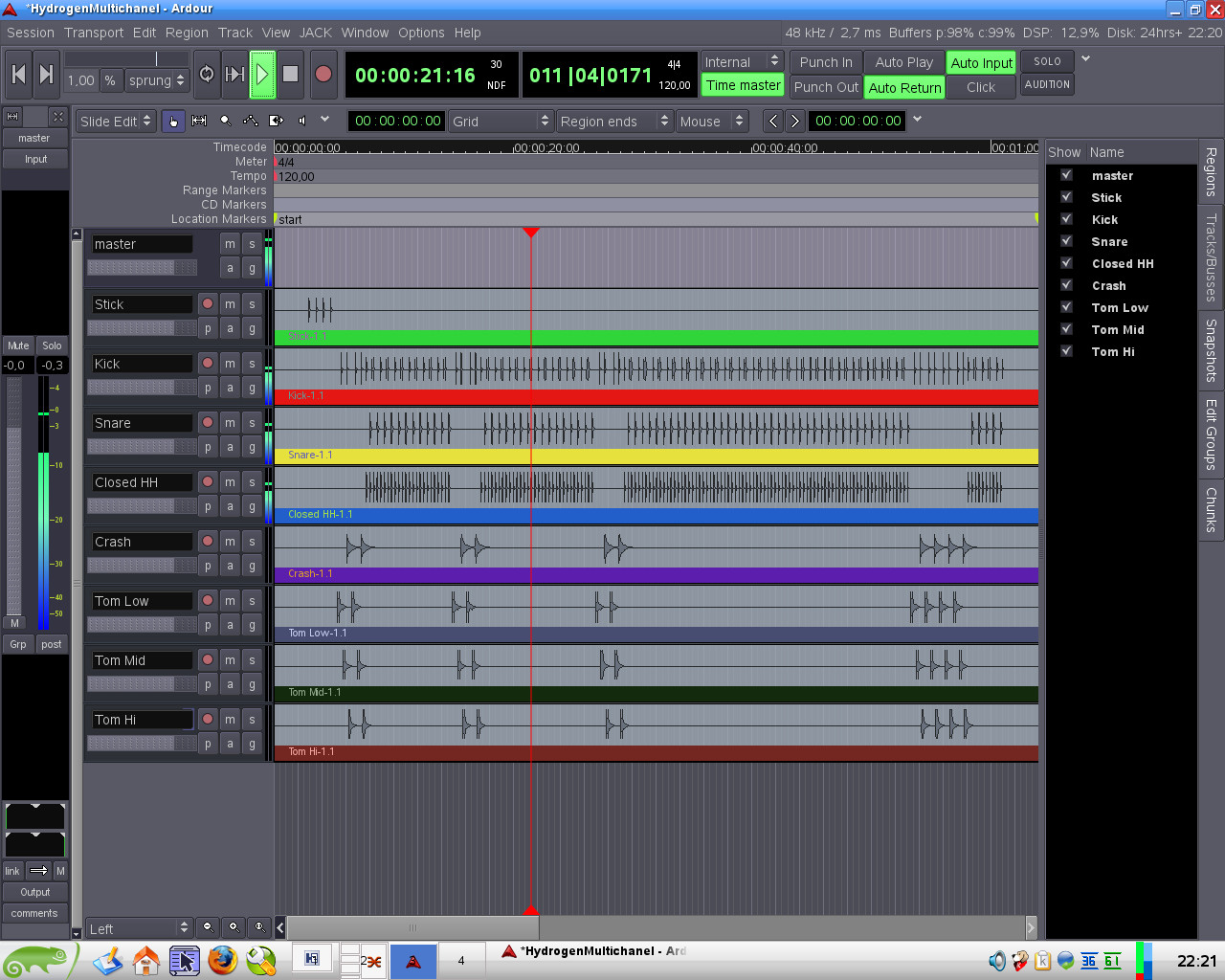
Task: Open the Mouse zoom focus dropdown
Action: click(711, 121)
